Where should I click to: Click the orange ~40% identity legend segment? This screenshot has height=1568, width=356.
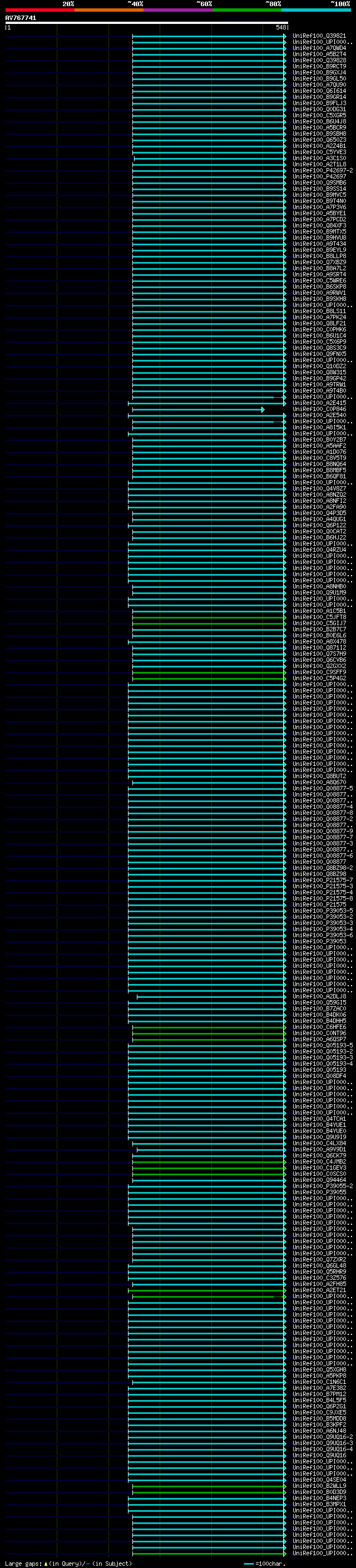coord(109,10)
